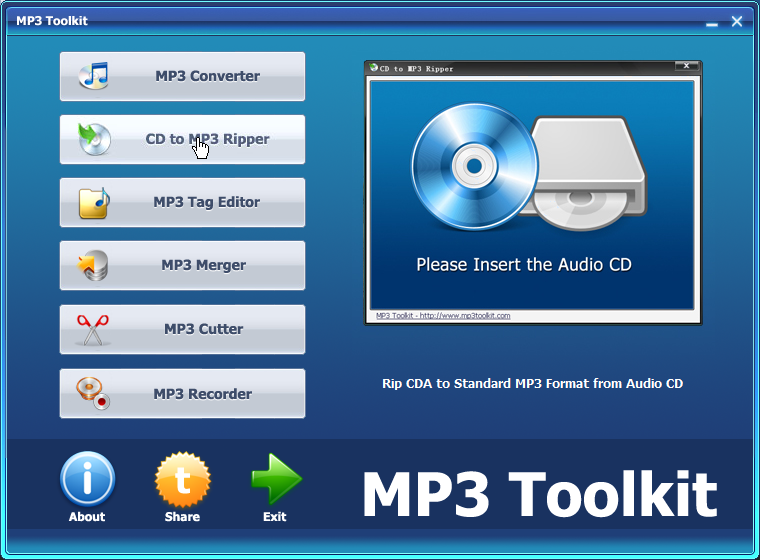Open the MP3 Converter tool
This screenshot has width=760, height=560.
tap(182, 77)
